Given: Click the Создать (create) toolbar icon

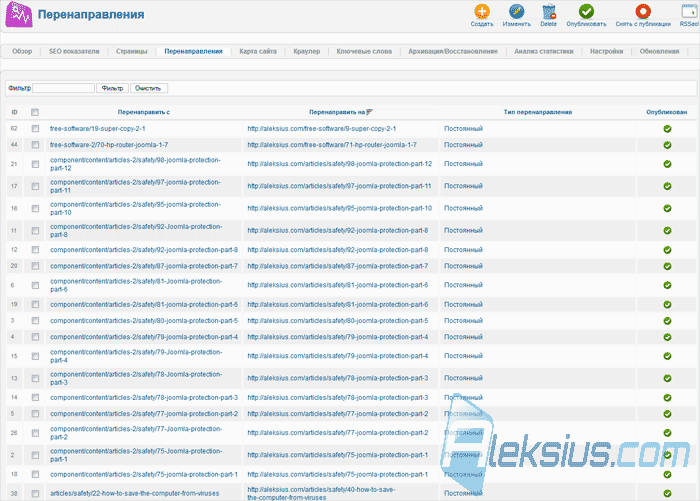Looking at the screenshot, I should coord(482,12).
